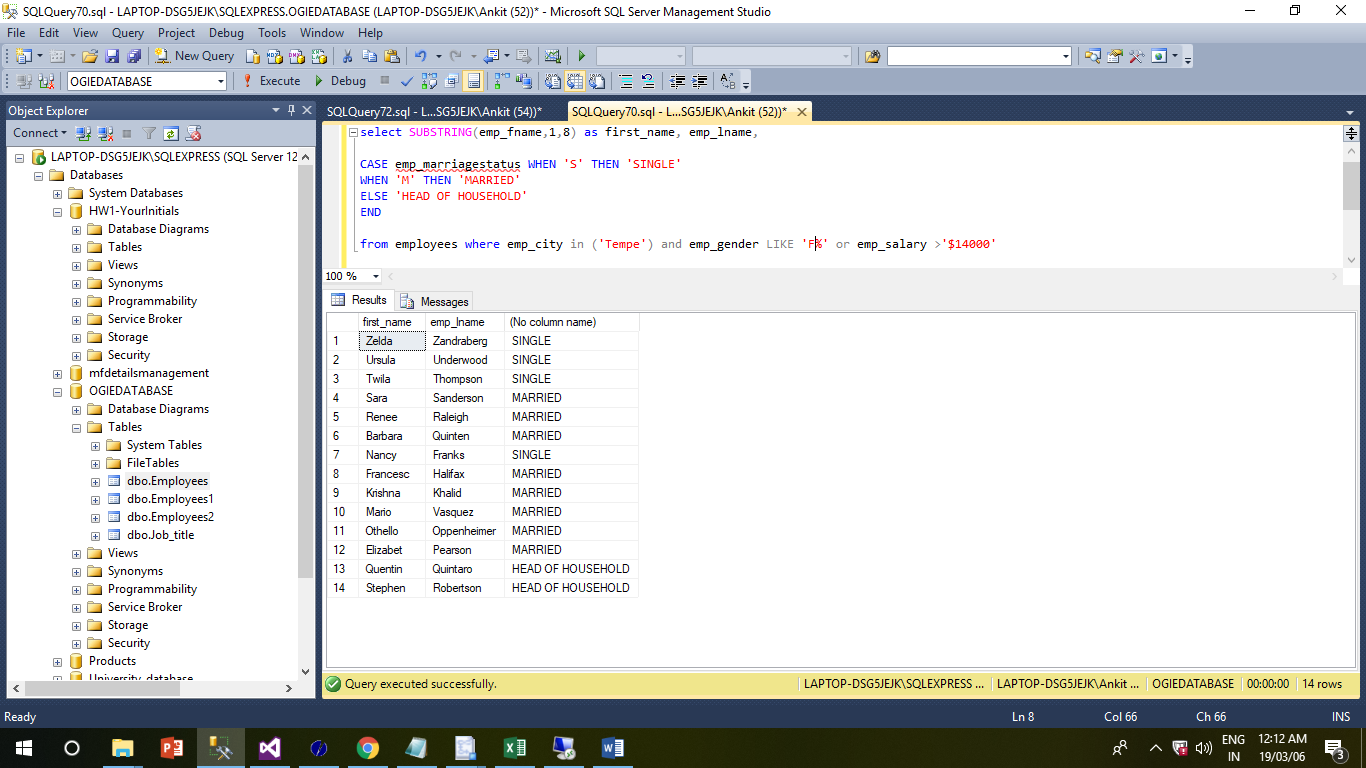1366x768 pixels.
Task: Click the Find in Files binoculars icon
Action: click(872, 56)
